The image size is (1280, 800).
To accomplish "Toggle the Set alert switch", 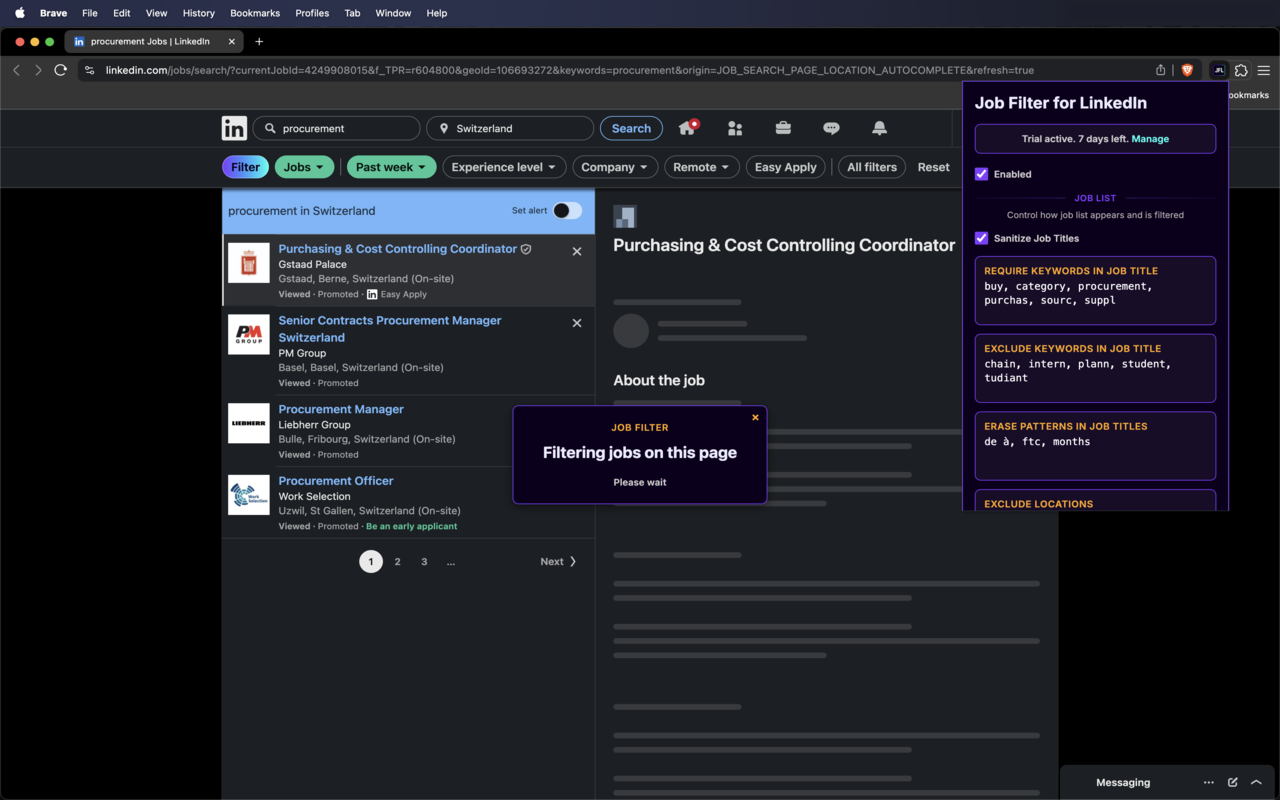I will [x=567, y=210].
